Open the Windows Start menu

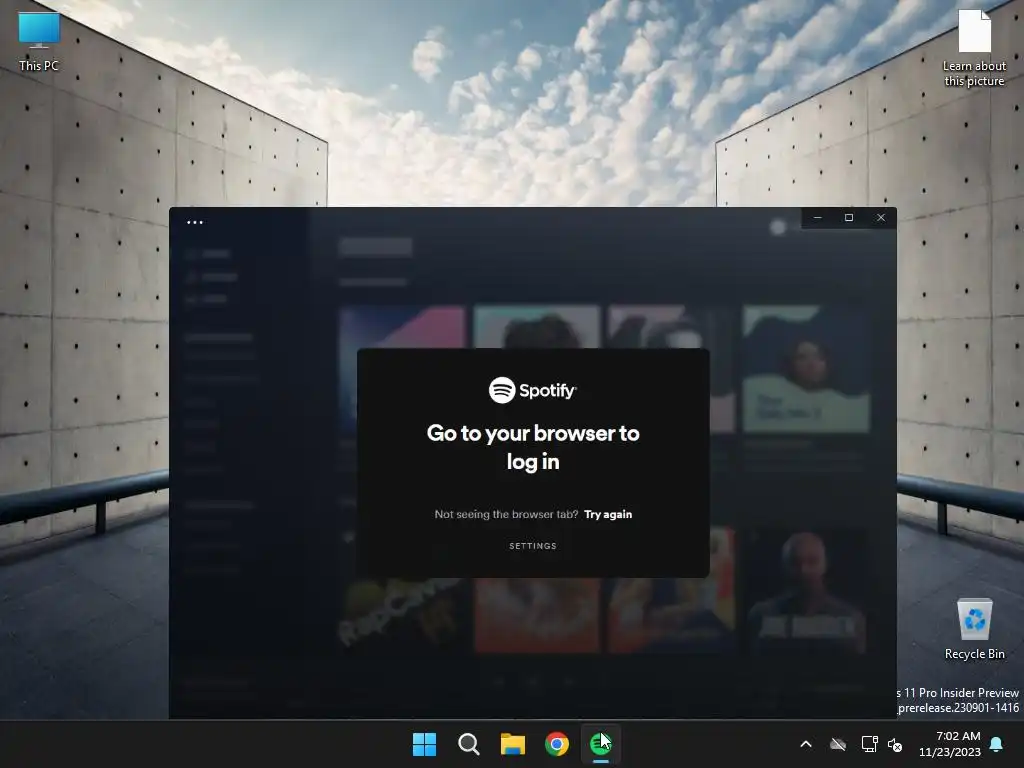coord(424,744)
